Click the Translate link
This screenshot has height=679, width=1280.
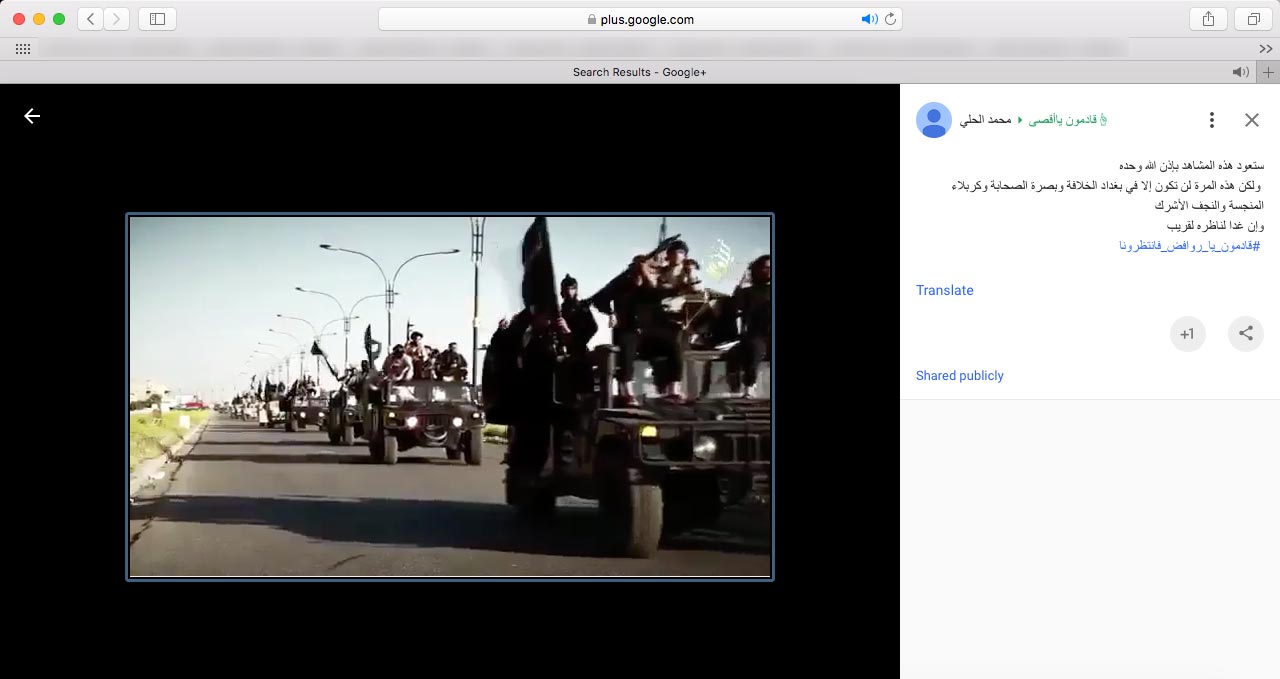point(944,290)
